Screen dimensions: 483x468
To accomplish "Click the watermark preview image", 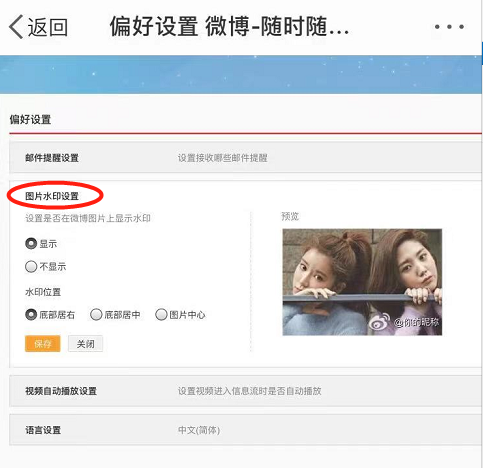I will 362,282.
